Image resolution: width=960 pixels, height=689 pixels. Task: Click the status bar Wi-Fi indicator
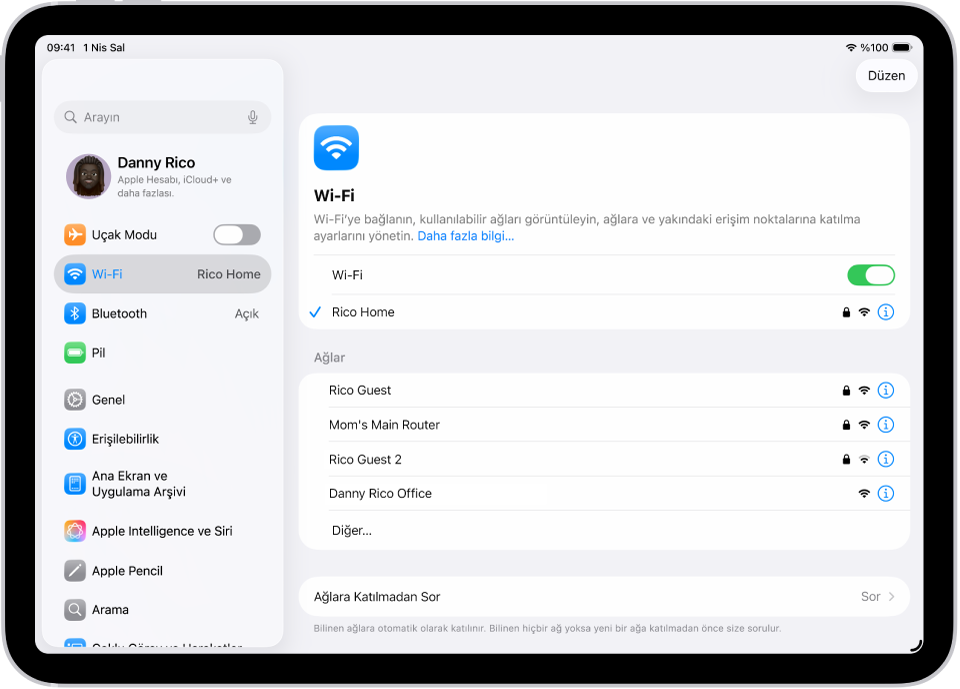[x=851, y=47]
